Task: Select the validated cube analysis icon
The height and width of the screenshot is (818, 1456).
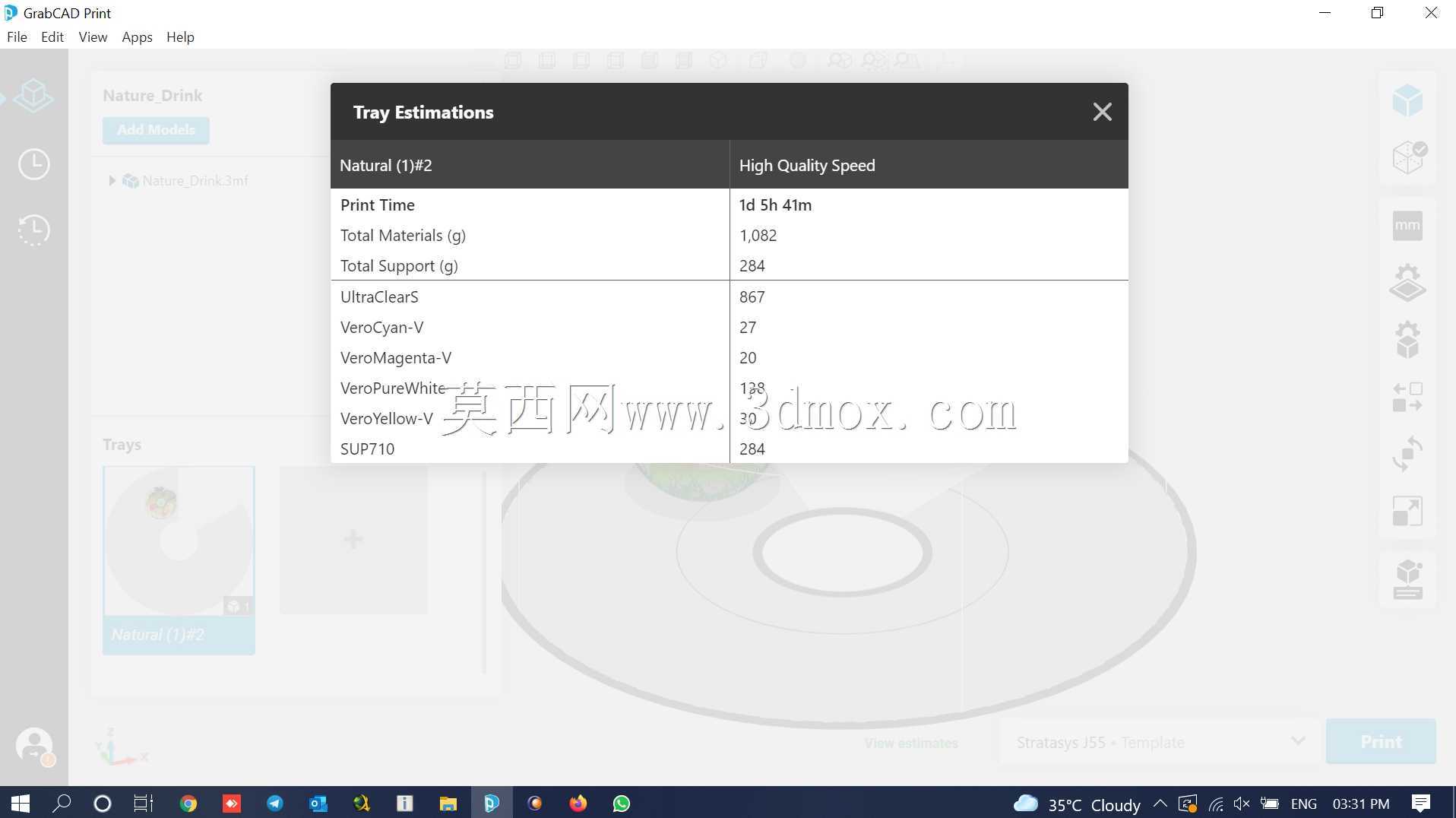Action: click(x=1408, y=157)
